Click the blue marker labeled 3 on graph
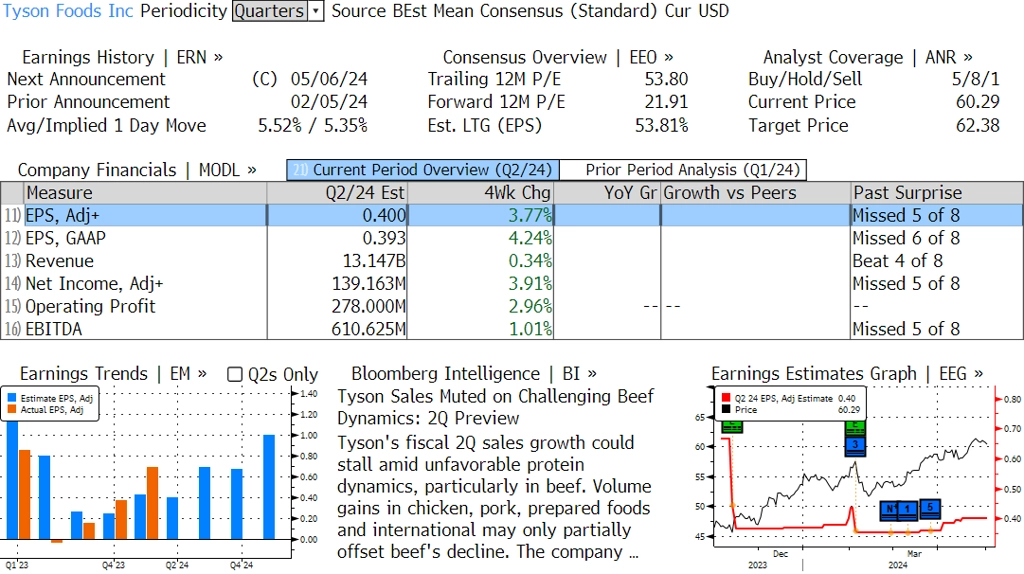Viewport: 1024px width, 574px height. [855, 446]
